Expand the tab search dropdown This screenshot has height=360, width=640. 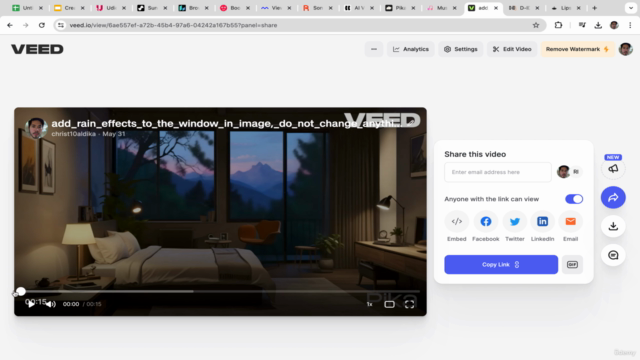(x=631, y=8)
